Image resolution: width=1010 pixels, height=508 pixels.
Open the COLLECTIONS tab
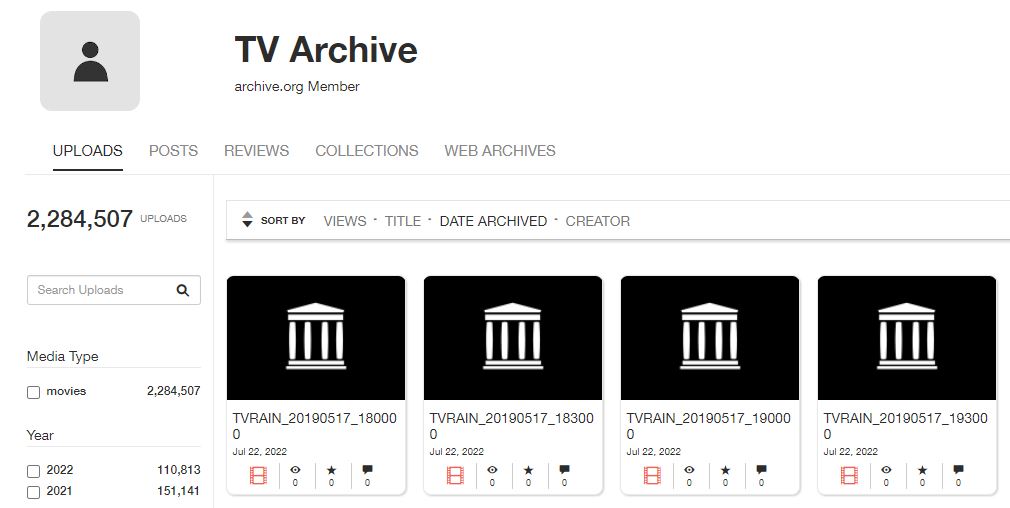[x=367, y=151]
